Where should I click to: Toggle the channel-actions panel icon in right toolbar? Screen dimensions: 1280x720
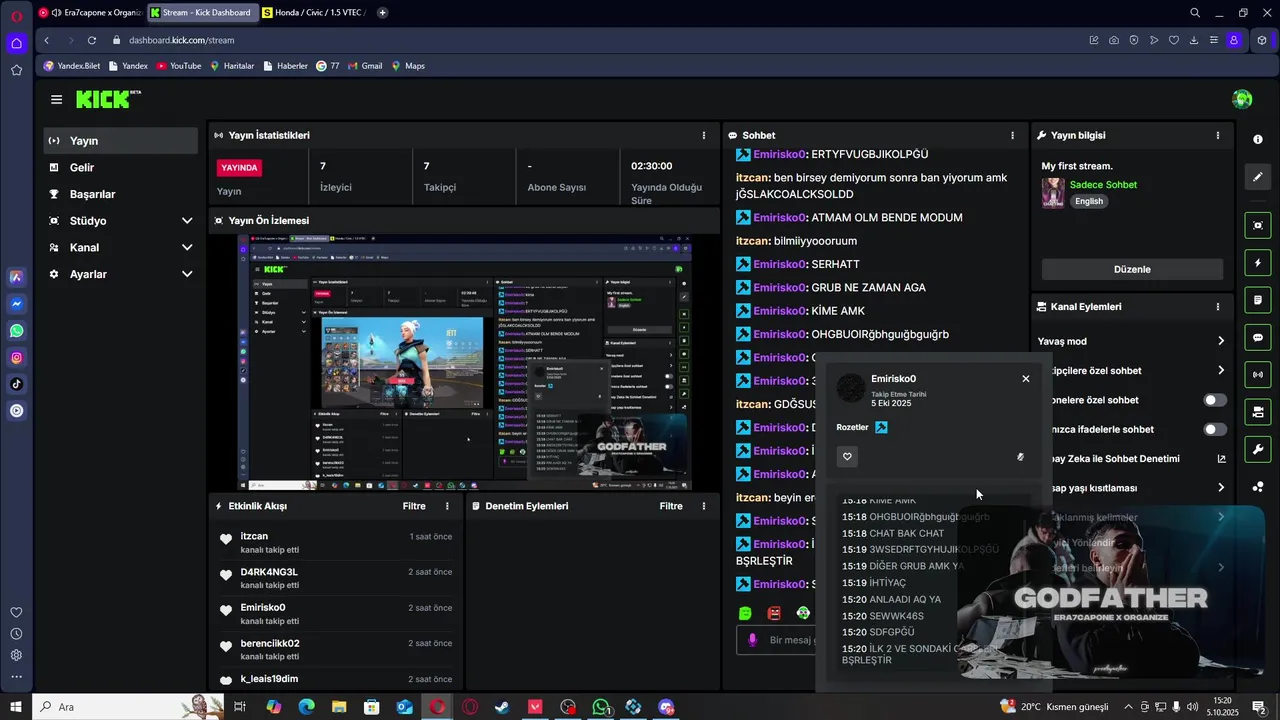pyautogui.click(x=1258, y=412)
